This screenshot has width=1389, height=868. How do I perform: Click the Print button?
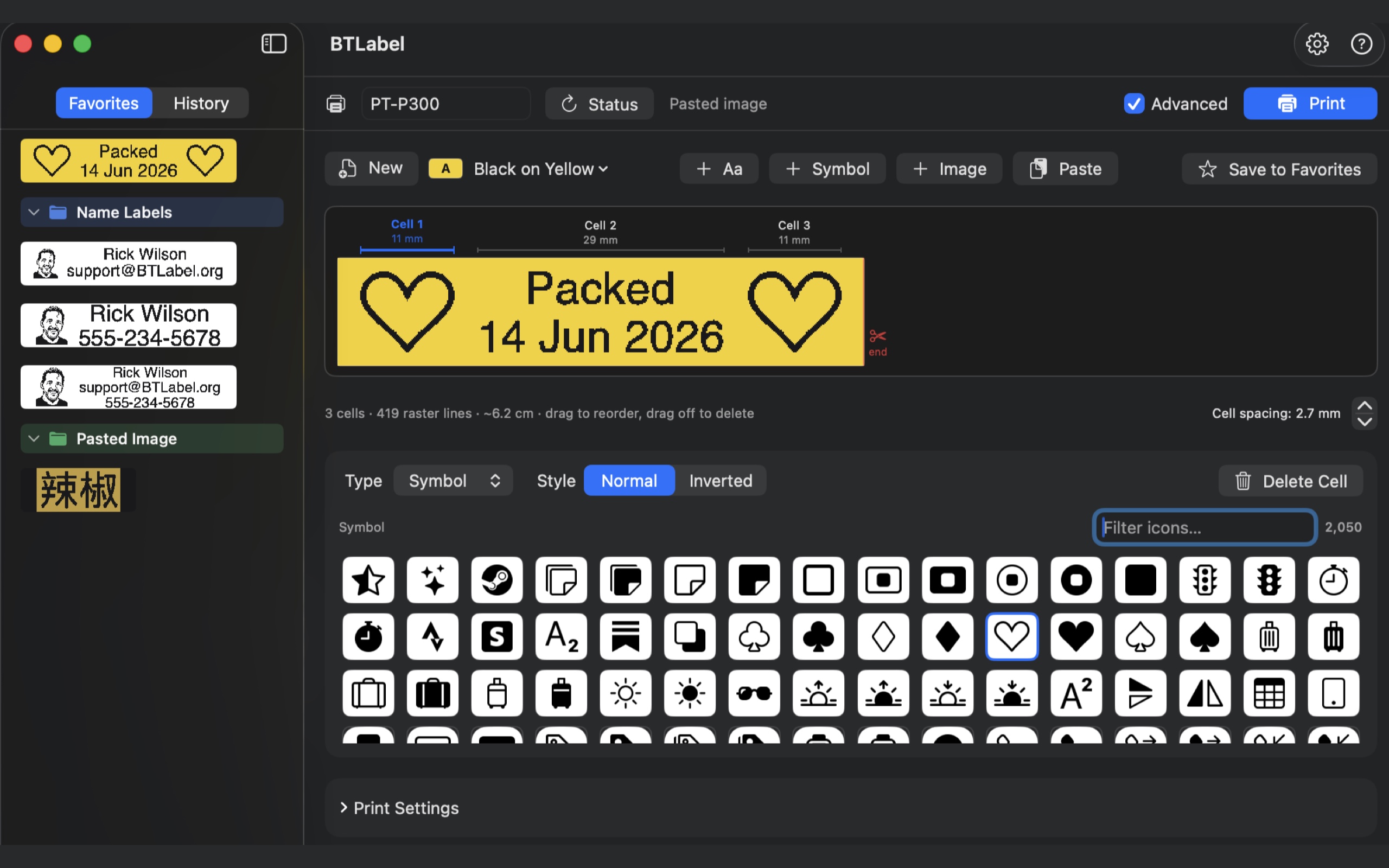click(x=1310, y=103)
